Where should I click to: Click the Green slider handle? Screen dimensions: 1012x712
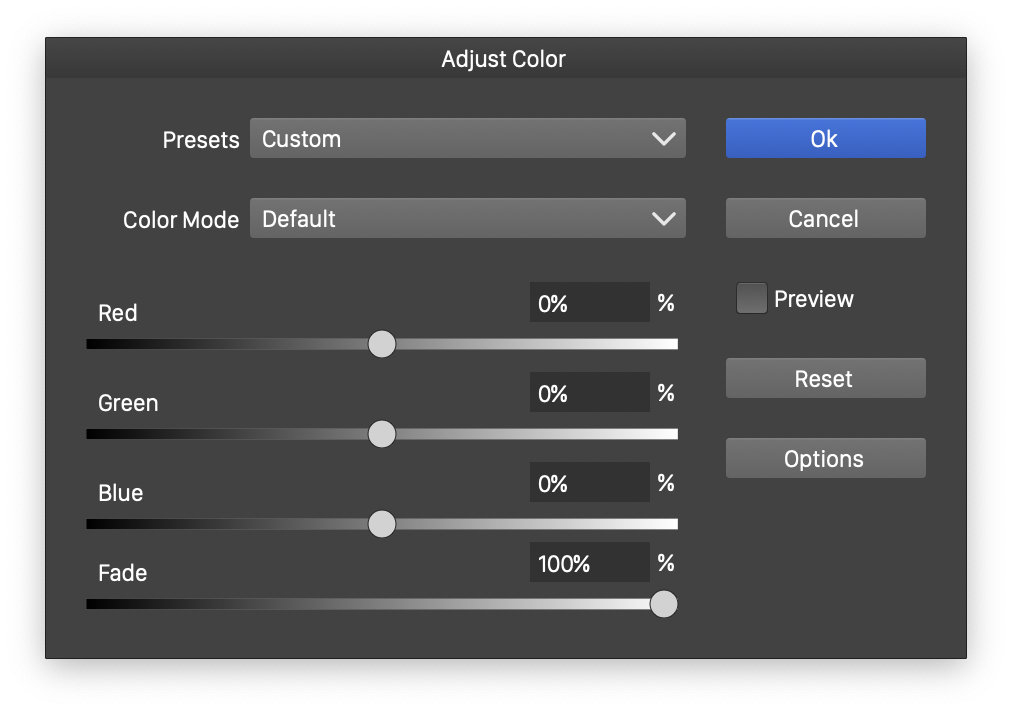click(x=382, y=434)
